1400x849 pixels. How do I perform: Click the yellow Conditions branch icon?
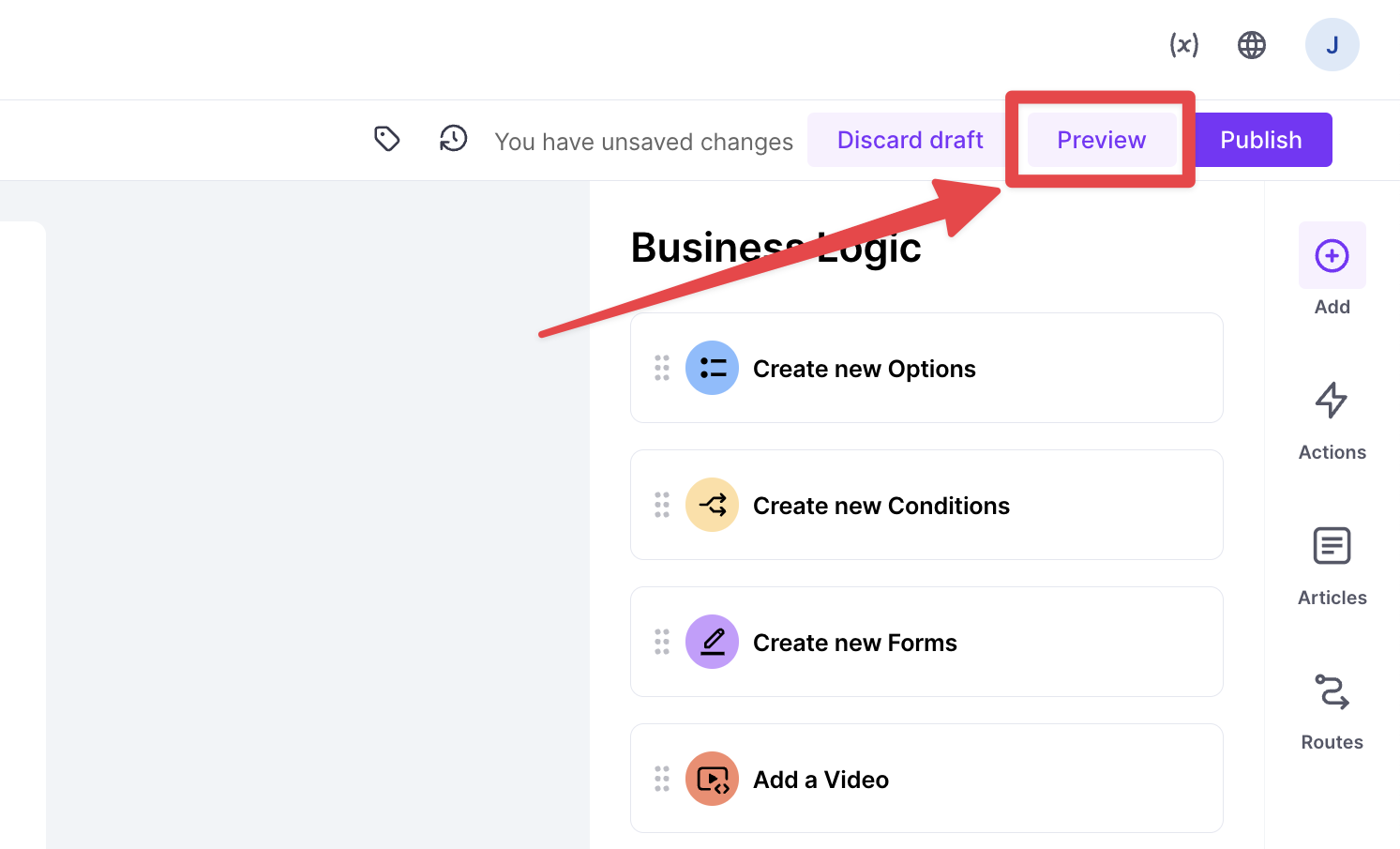[713, 505]
